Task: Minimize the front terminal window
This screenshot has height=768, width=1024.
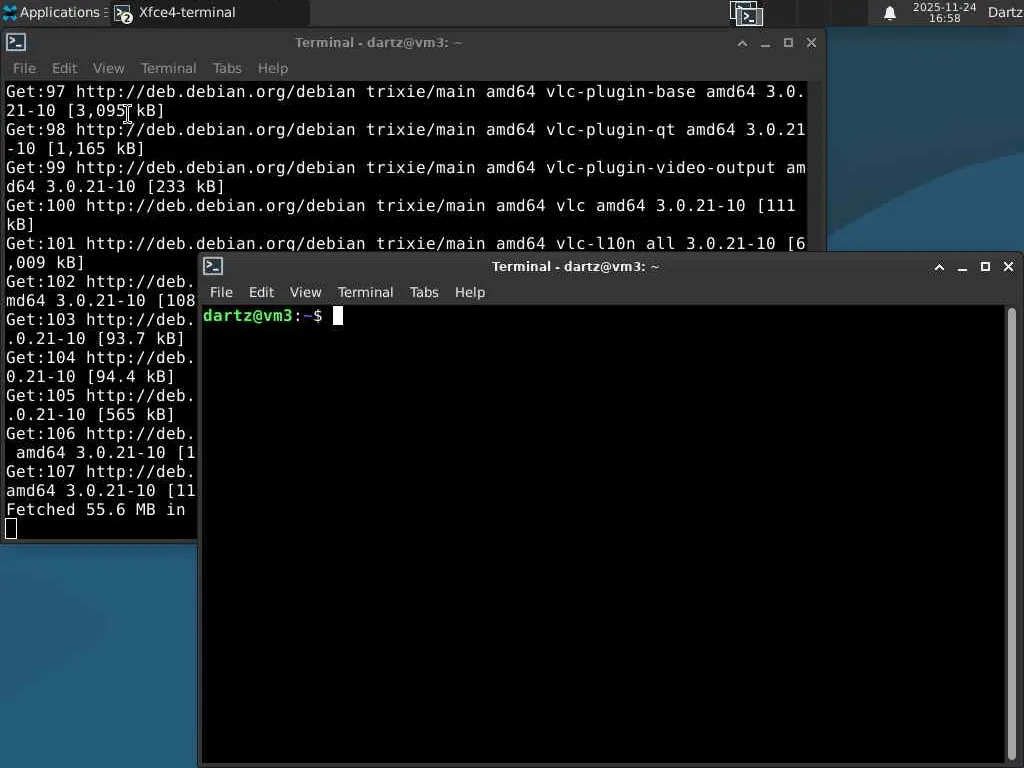Action: [x=962, y=266]
